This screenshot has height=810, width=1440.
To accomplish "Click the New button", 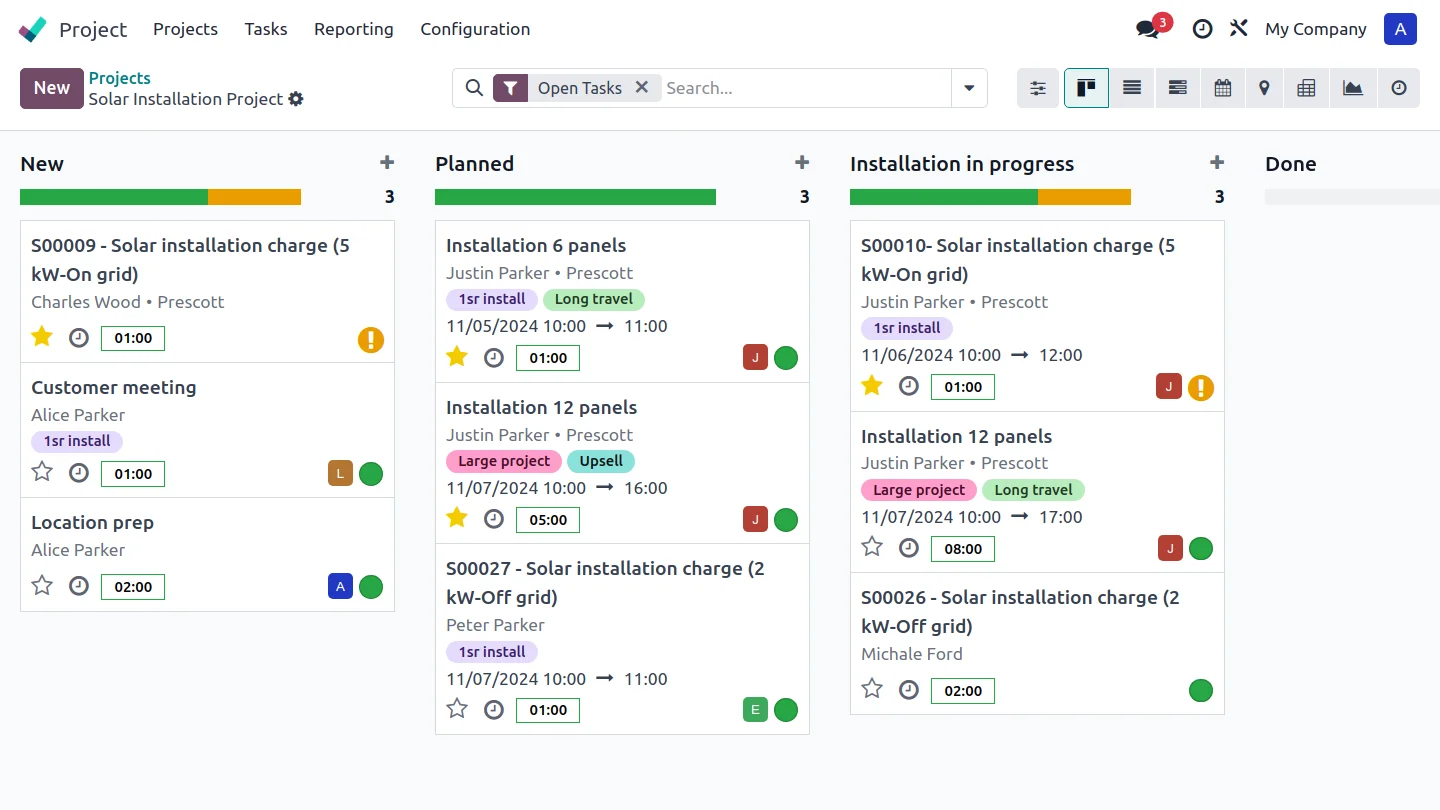I will (x=51, y=88).
